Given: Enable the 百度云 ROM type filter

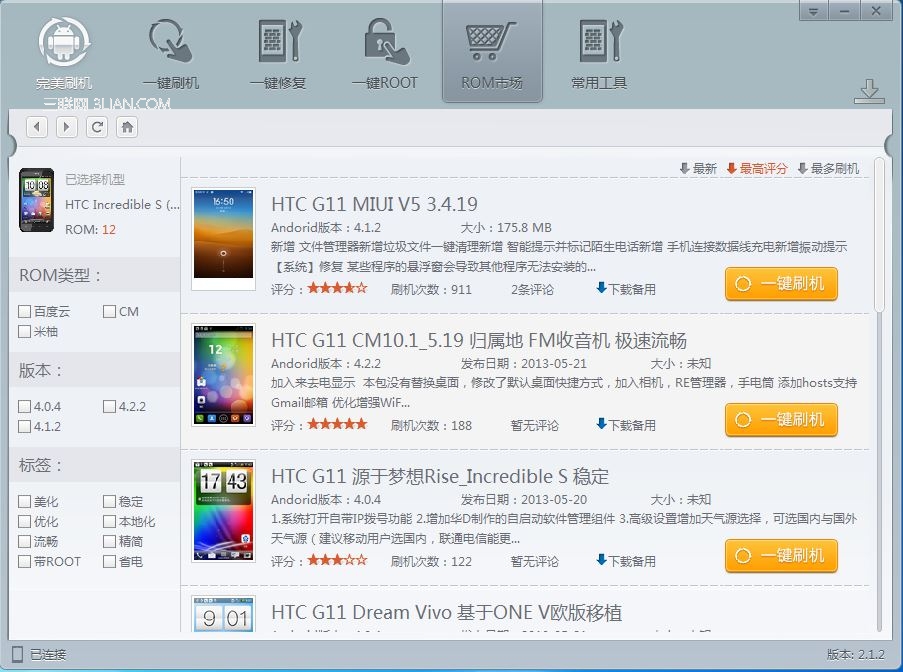Looking at the screenshot, I should click(24, 312).
